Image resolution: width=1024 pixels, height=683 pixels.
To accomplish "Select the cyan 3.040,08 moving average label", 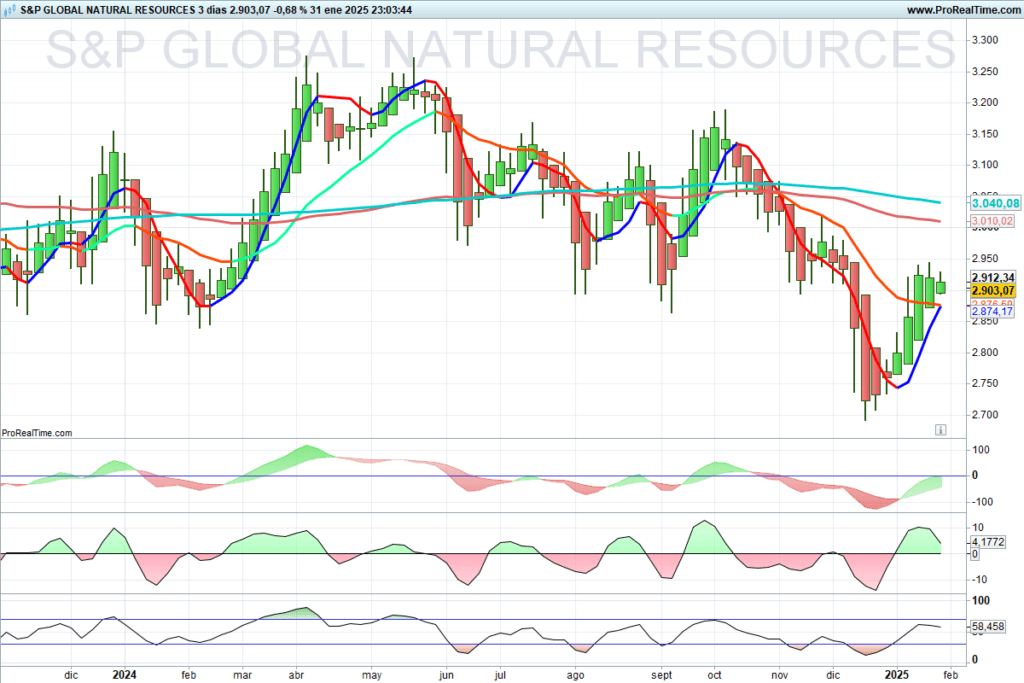I will pos(995,204).
